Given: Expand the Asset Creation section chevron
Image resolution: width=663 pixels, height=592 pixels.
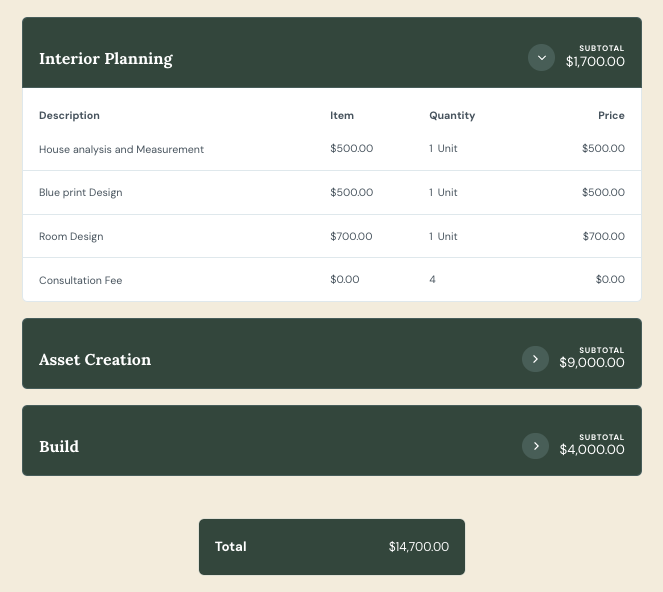Looking at the screenshot, I should (x=535, y=359).
